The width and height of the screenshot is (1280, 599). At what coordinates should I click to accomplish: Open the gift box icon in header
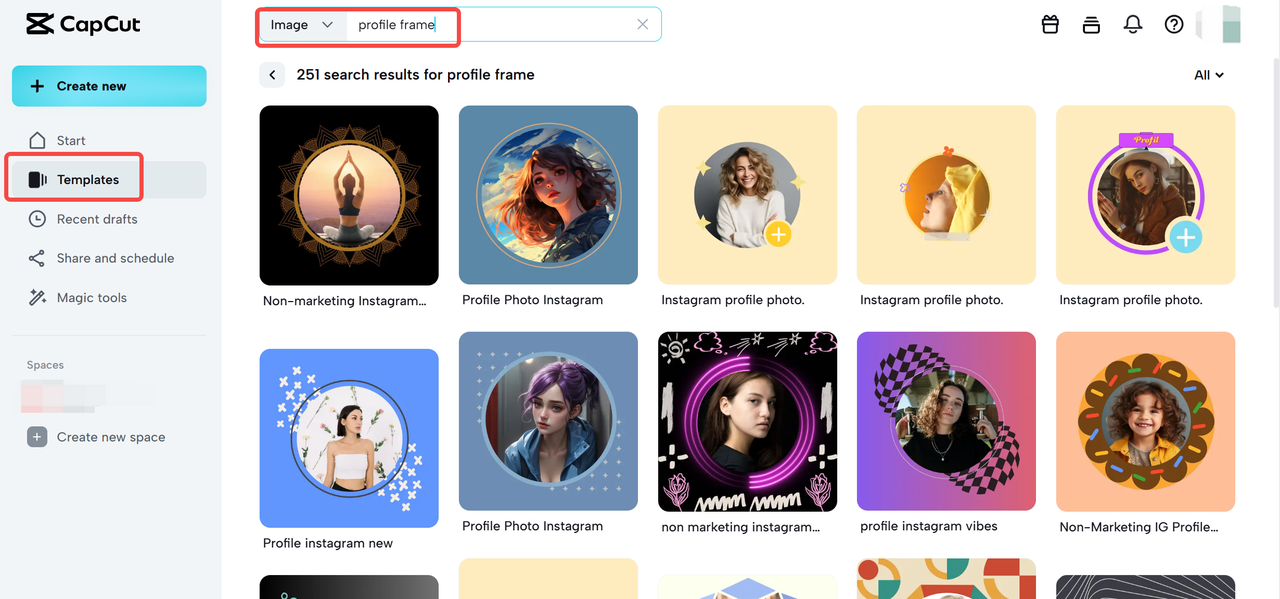point(1050,25)
